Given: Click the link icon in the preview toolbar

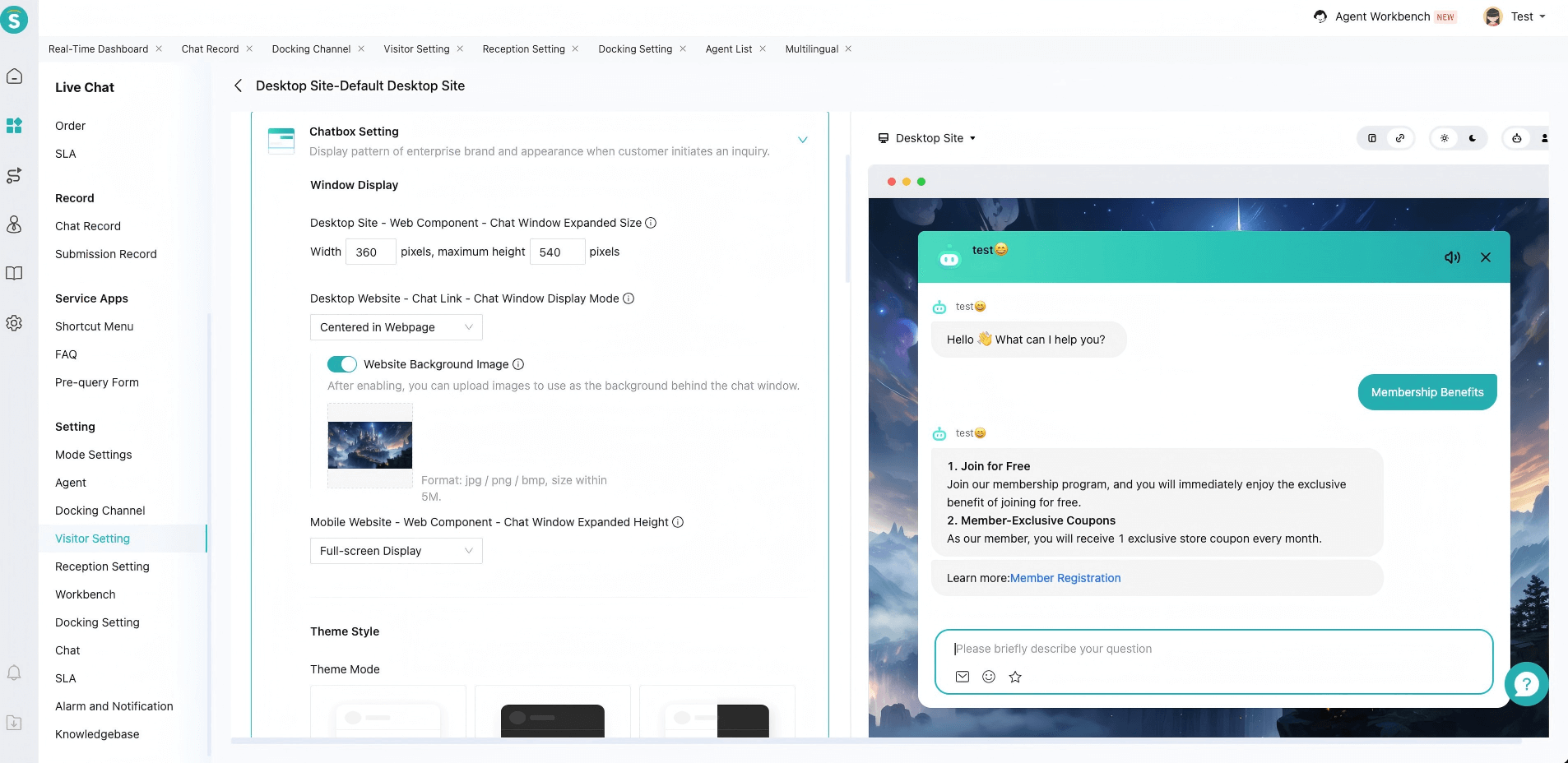Looking at the screenshot, I should [x=1400, y=138].
